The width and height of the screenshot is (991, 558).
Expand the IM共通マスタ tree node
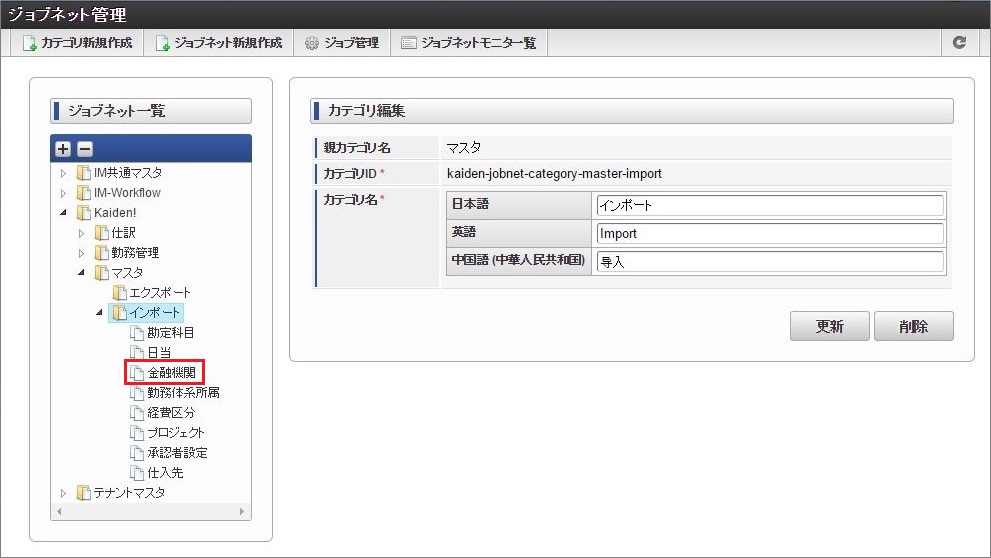pyautogui.click(x=63, y=173)
